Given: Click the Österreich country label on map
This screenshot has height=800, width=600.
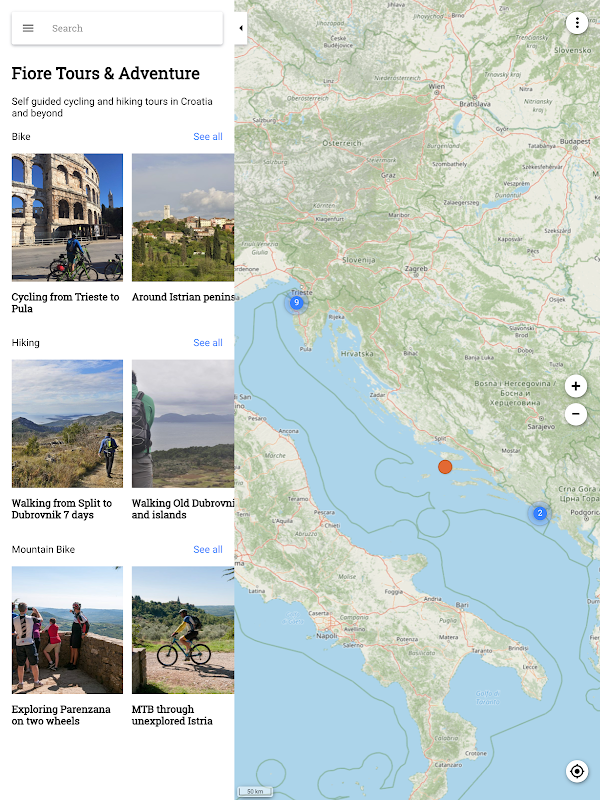Looking at the screenshot, I should click(x=342, y=143).
